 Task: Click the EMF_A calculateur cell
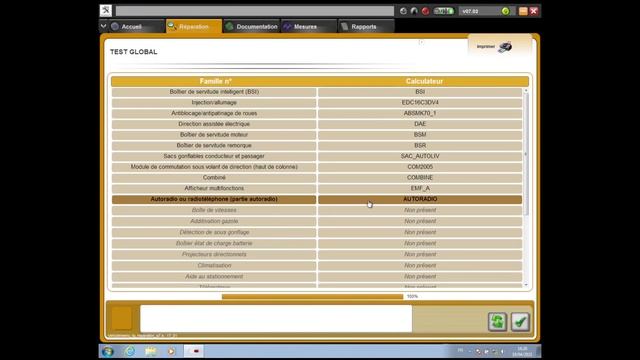tap(420, 188)
